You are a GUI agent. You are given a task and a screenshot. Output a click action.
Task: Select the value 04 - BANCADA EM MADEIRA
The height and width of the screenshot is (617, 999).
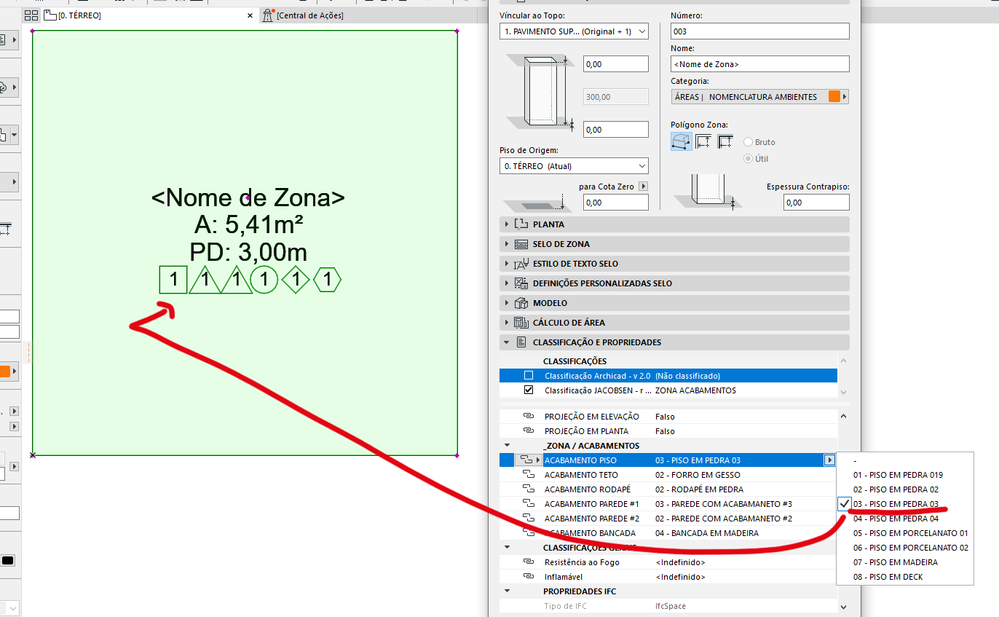[x=707, y=534]
